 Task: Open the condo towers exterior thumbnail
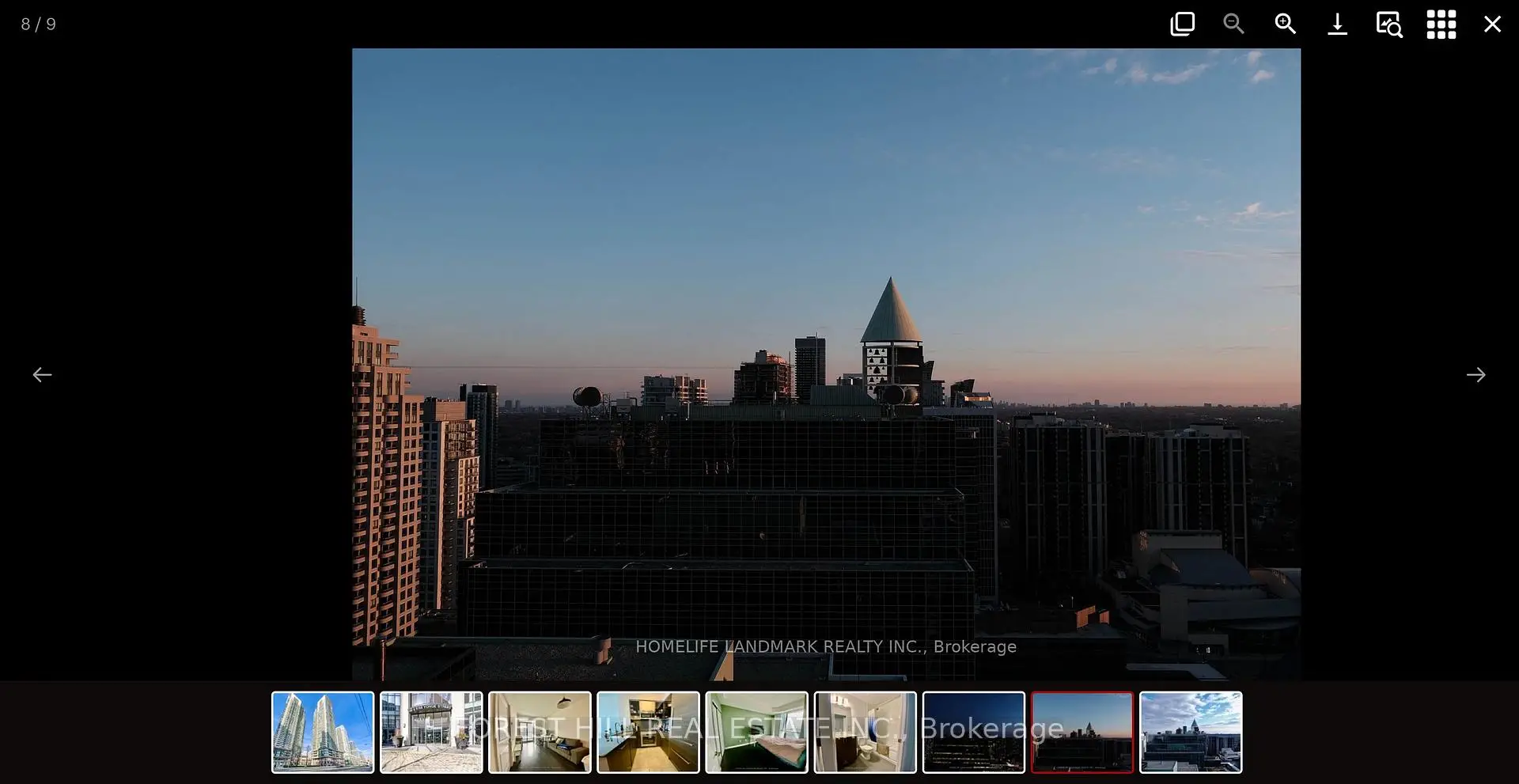click(x=323, y=732)
